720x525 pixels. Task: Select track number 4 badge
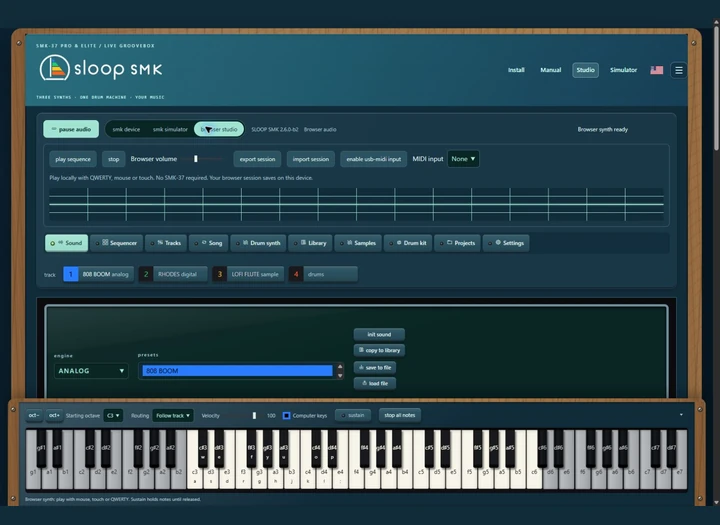[x=296, y=274]
